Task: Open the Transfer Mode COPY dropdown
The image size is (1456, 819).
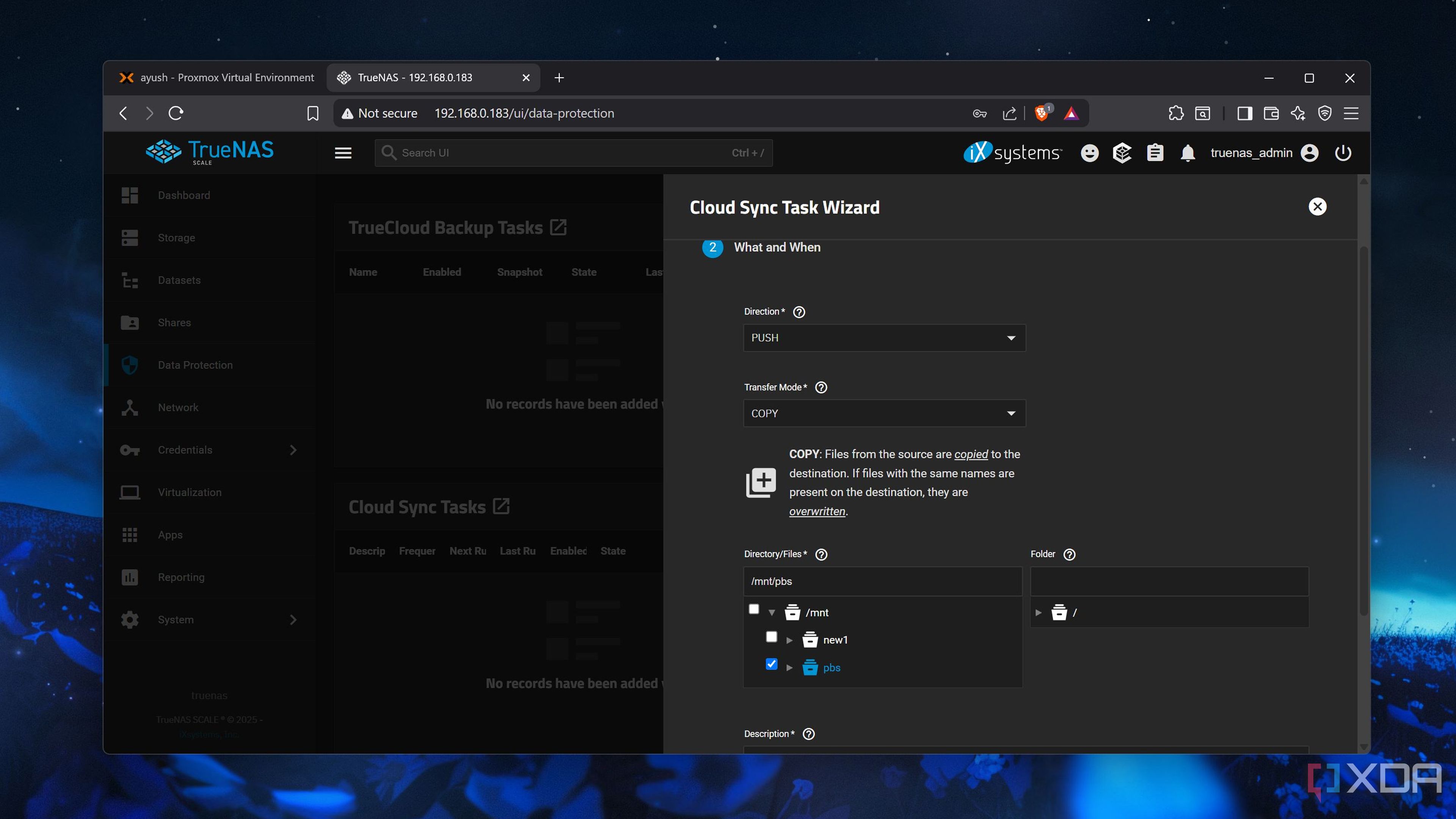Action: pyautogui.click(x=884, y=413)
